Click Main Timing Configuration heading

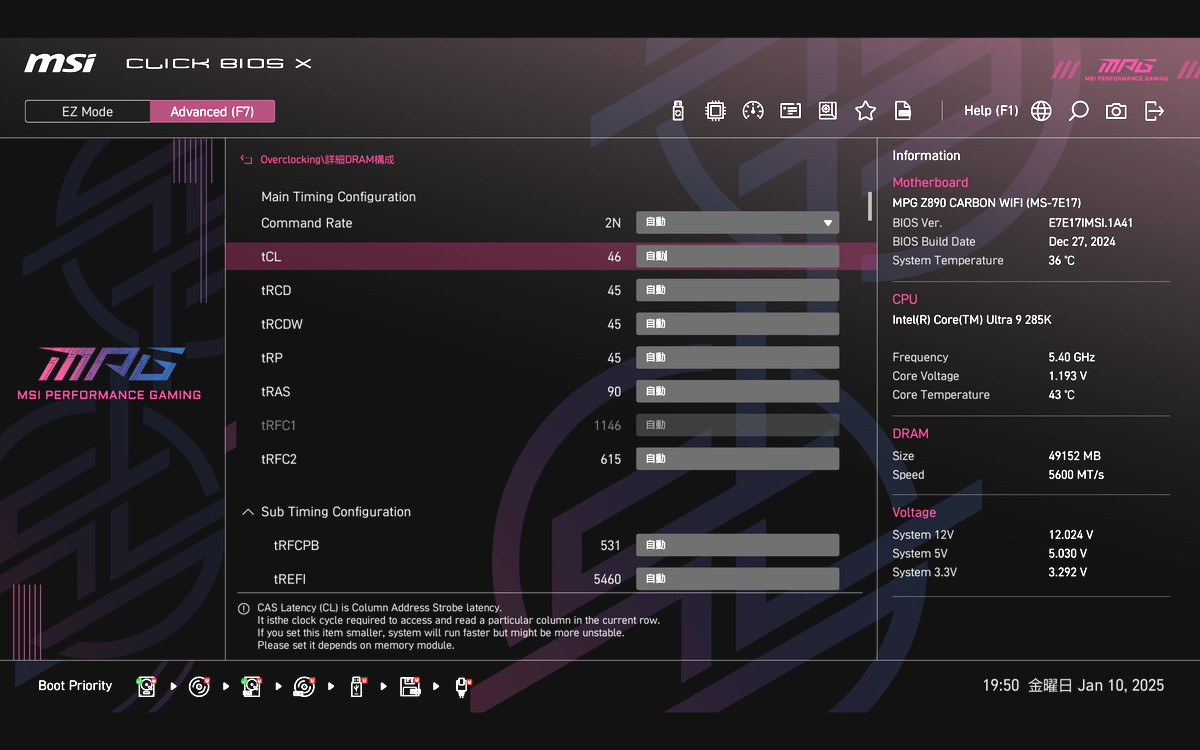338,197
